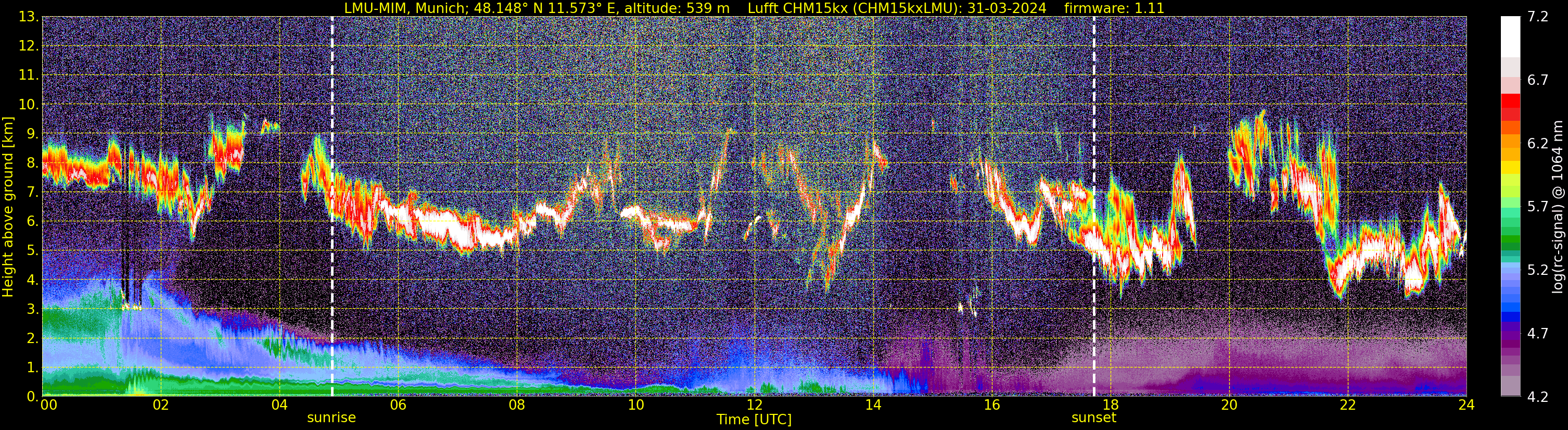Click time axis tick label 22
This screenshot has width=1568, height=430.
1348,405
